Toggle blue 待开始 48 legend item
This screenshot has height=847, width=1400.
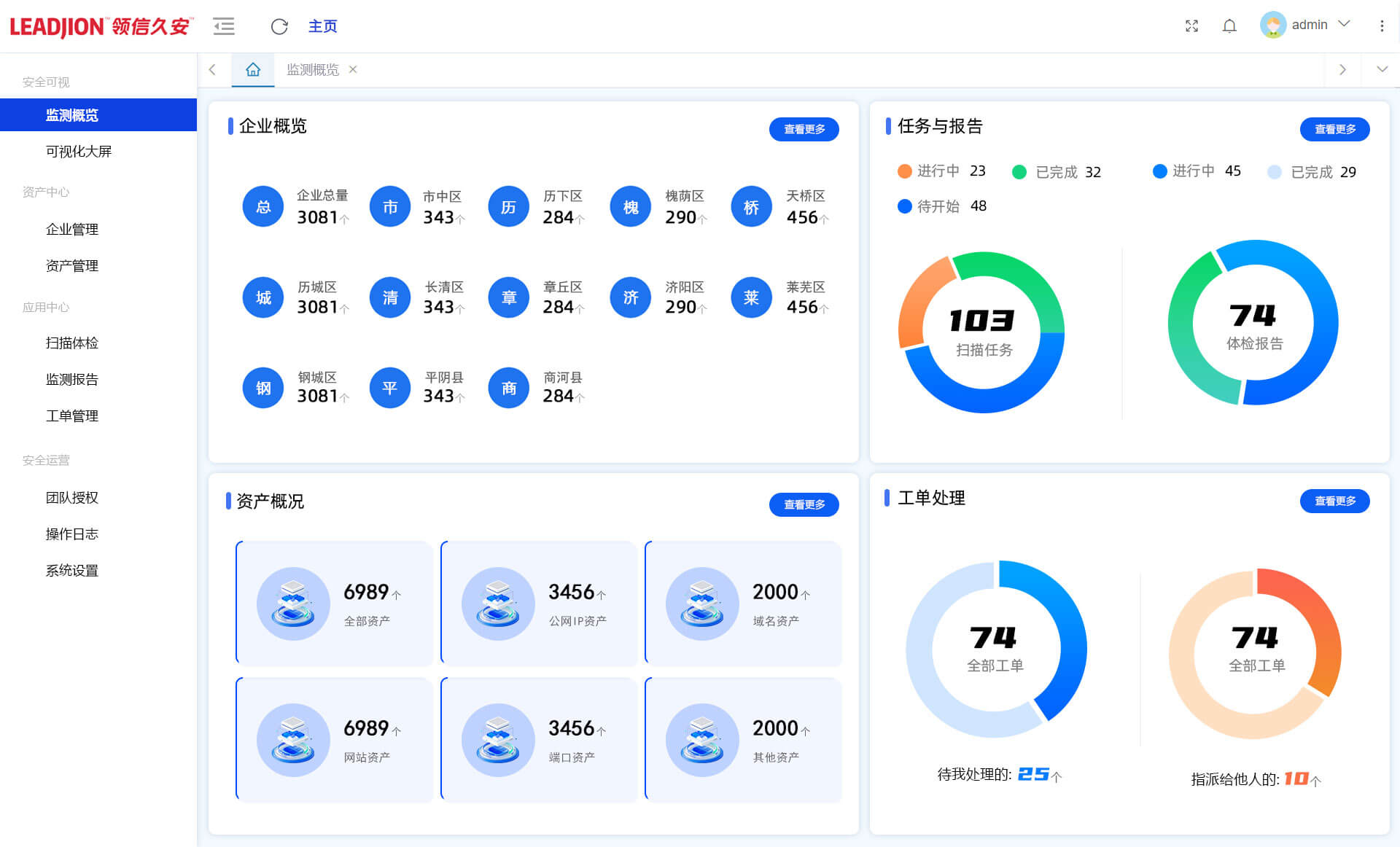tap(942, 206)
